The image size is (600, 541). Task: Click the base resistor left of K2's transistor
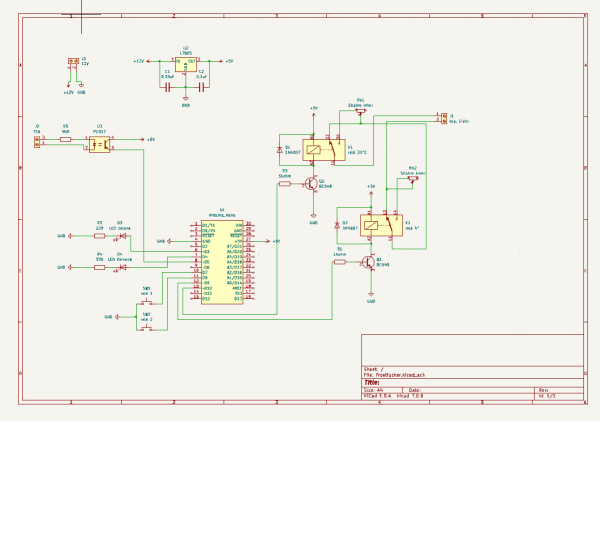[340, 262]
